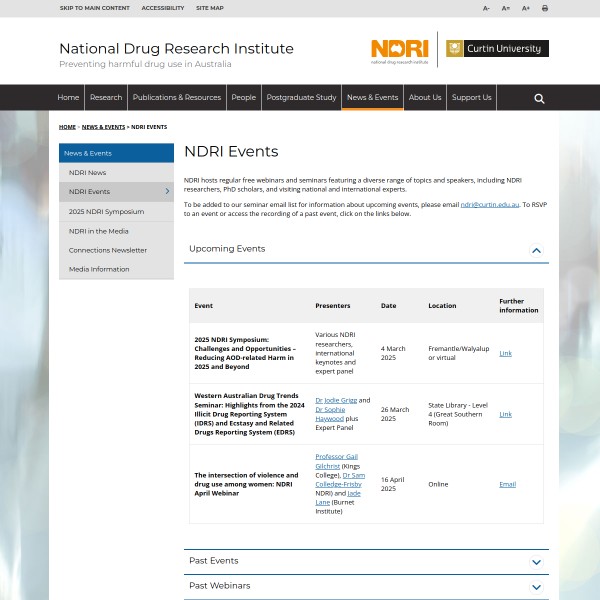Expand the Past Webinars section
This screenshot has height=600, width=600.
click(x=536, y=587)
